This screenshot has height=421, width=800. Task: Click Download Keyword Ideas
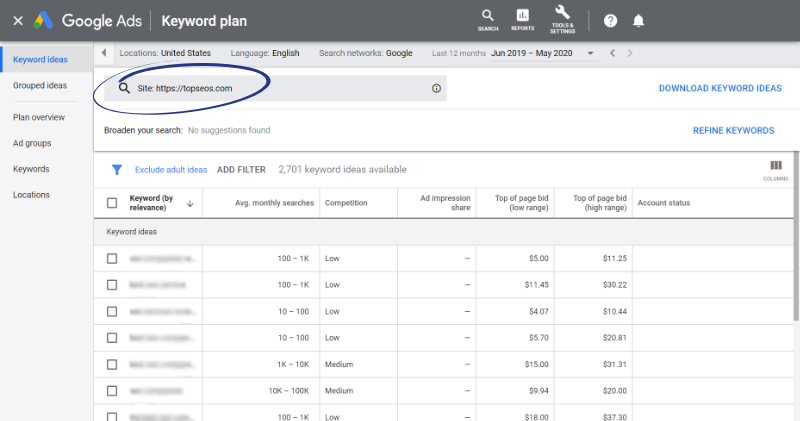(x=720, y=88)
